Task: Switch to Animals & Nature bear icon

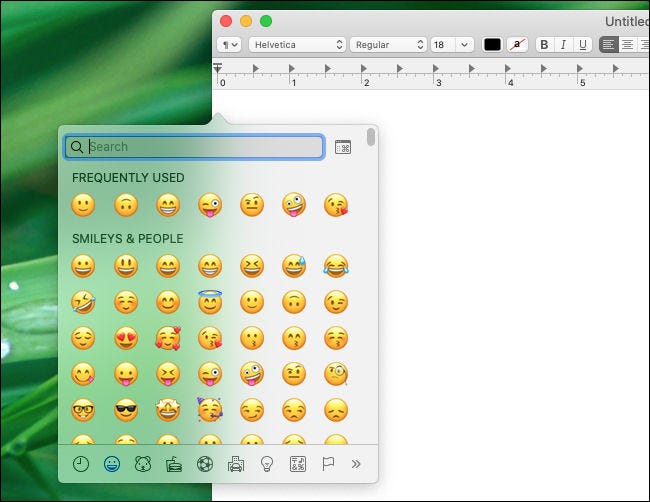Action: (x=143, y=464)
